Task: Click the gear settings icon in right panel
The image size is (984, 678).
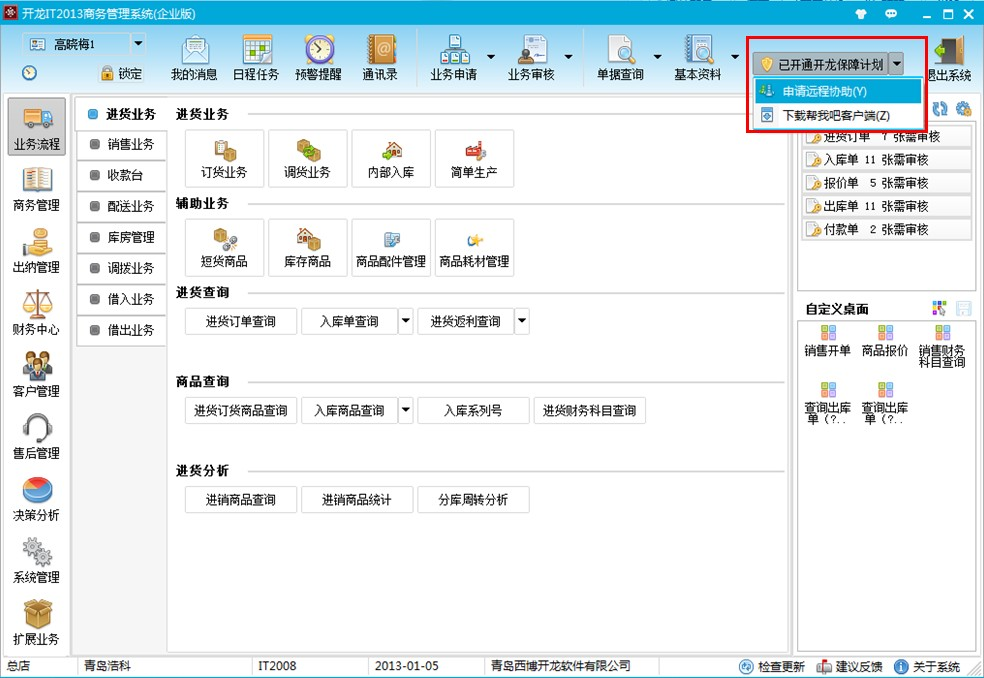Action: pos(963,109)
